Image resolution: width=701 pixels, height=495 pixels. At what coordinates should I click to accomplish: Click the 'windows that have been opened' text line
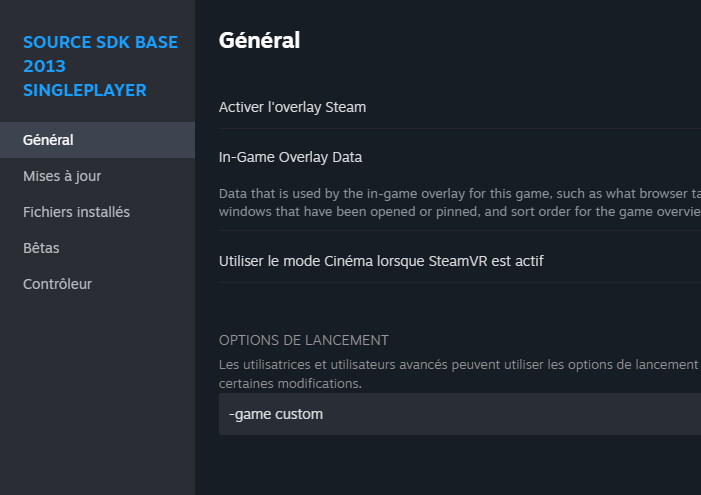459,211
